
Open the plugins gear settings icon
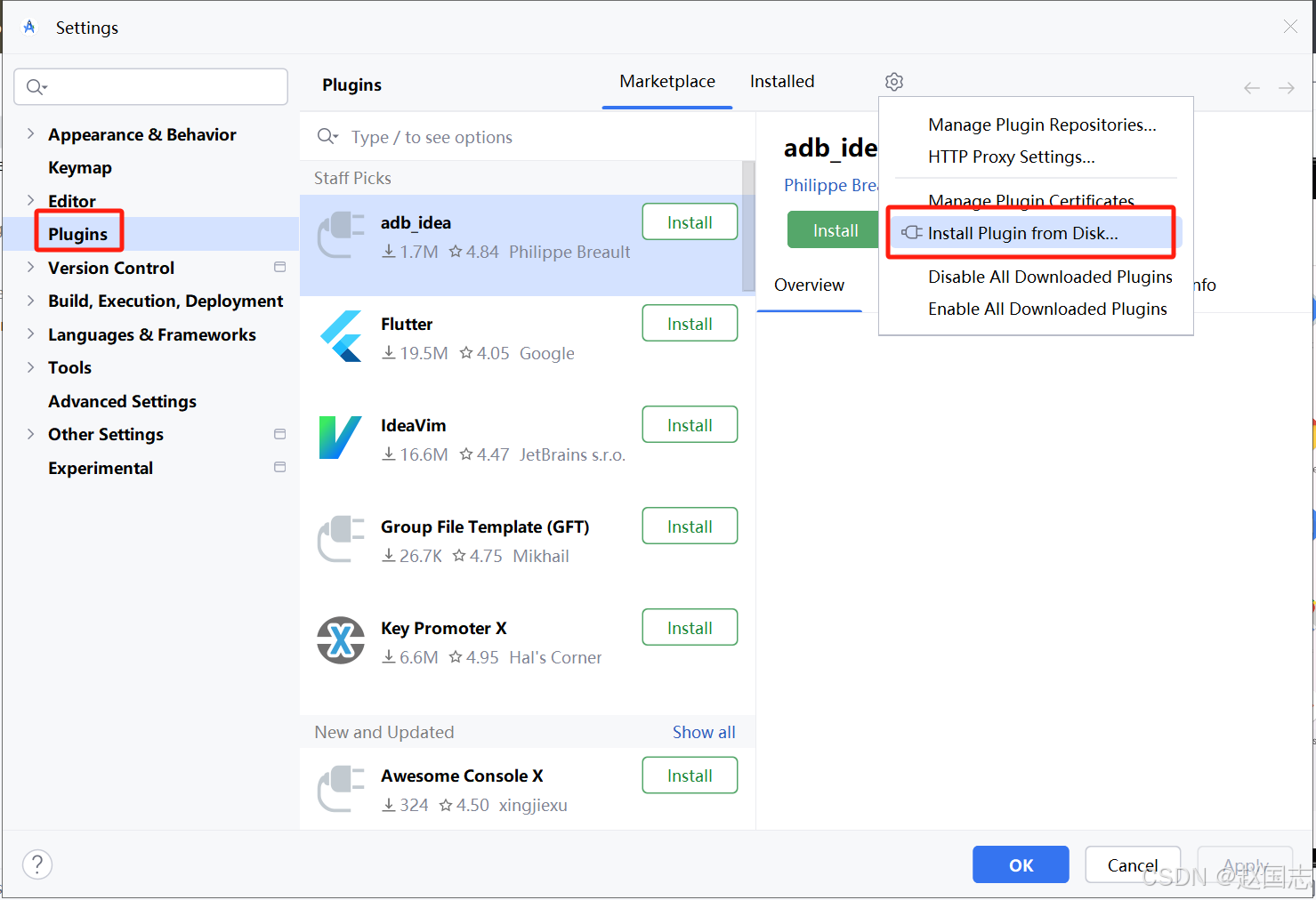click(x=894, y=82)
